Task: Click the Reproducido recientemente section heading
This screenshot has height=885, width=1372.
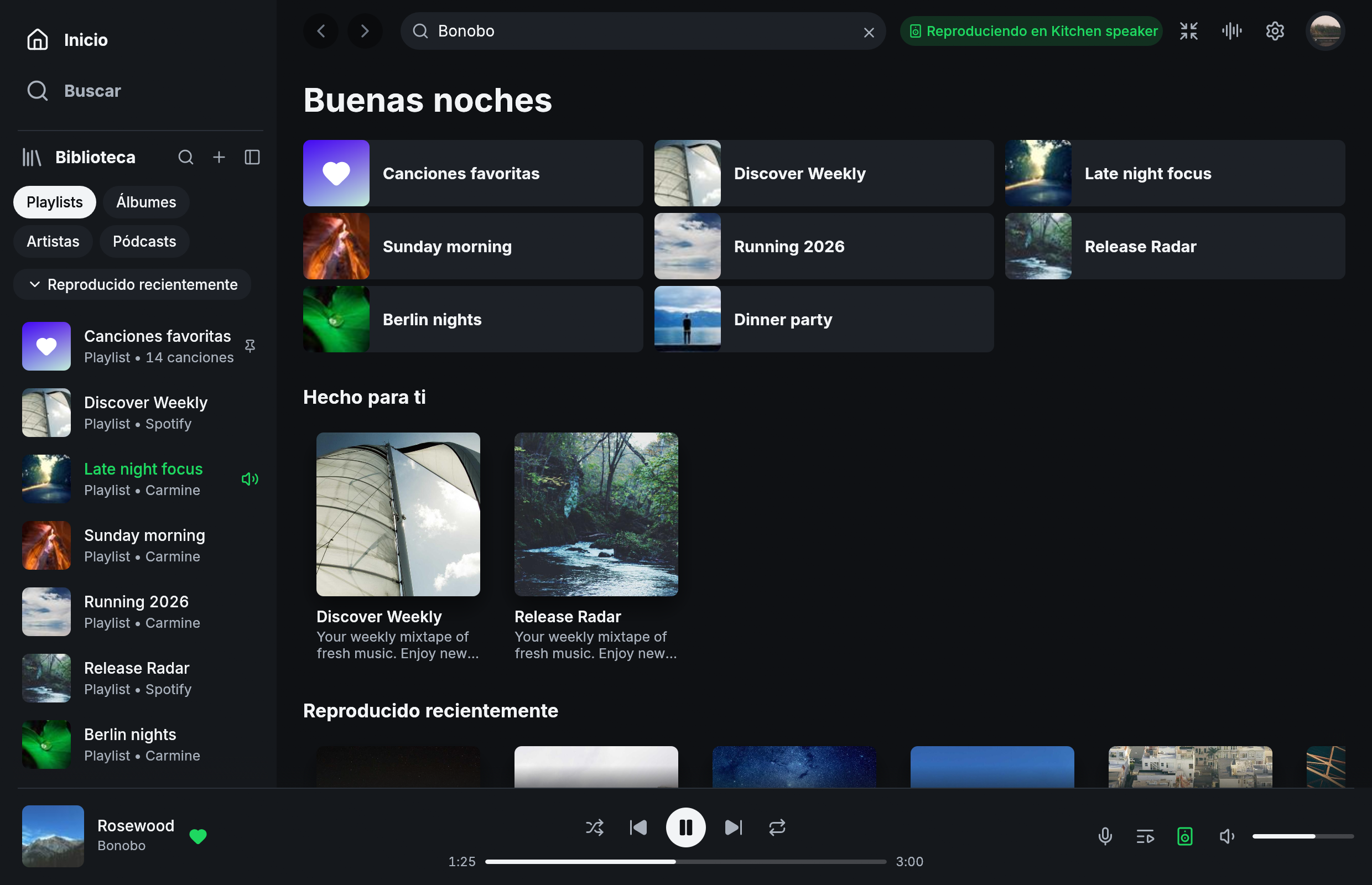Action: point(430,711)
